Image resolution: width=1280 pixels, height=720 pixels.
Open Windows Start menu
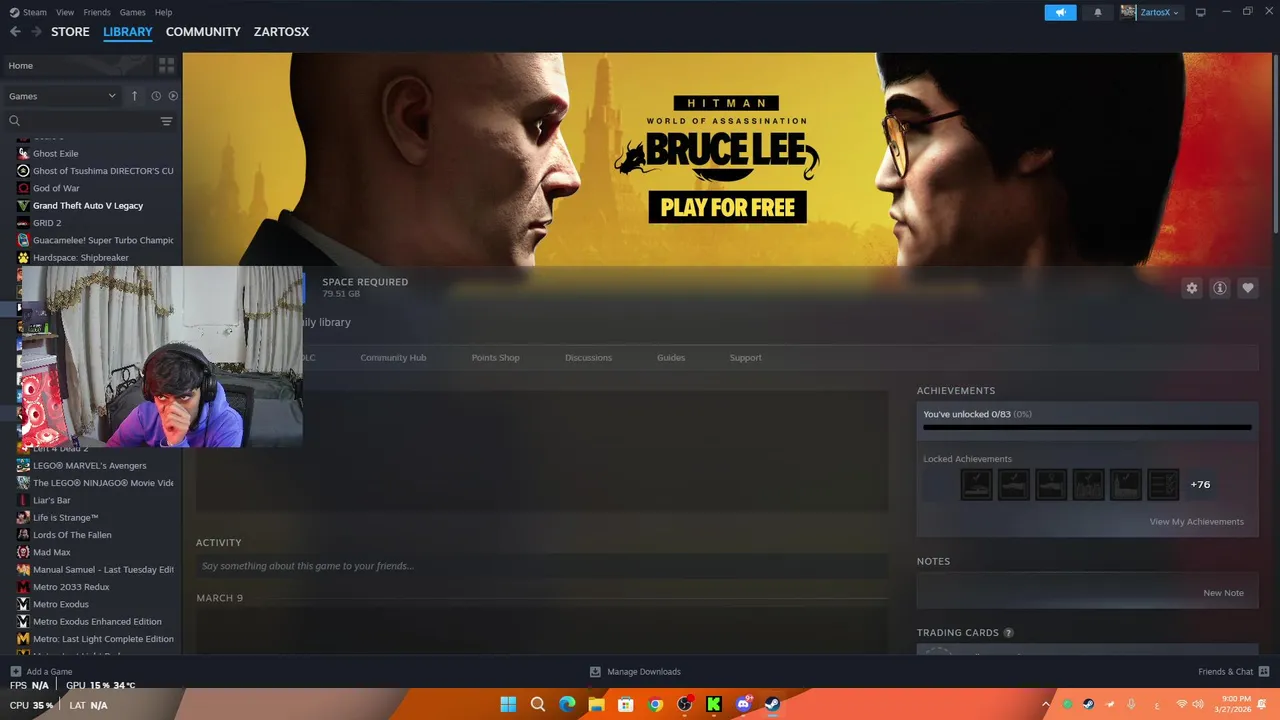508,704
